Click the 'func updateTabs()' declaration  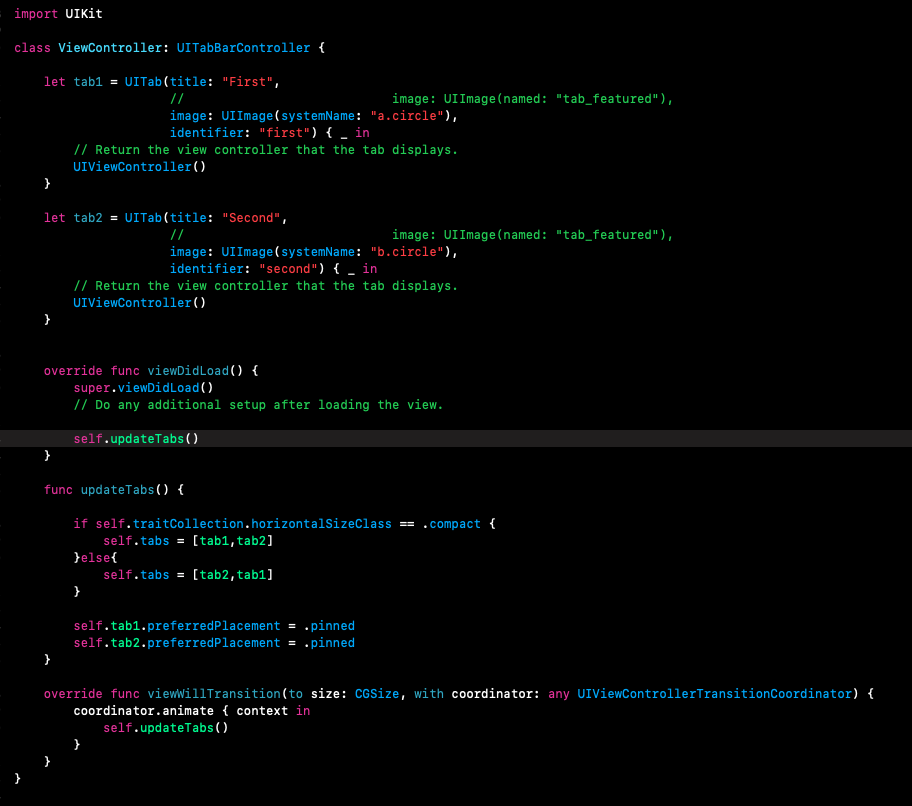114,490
